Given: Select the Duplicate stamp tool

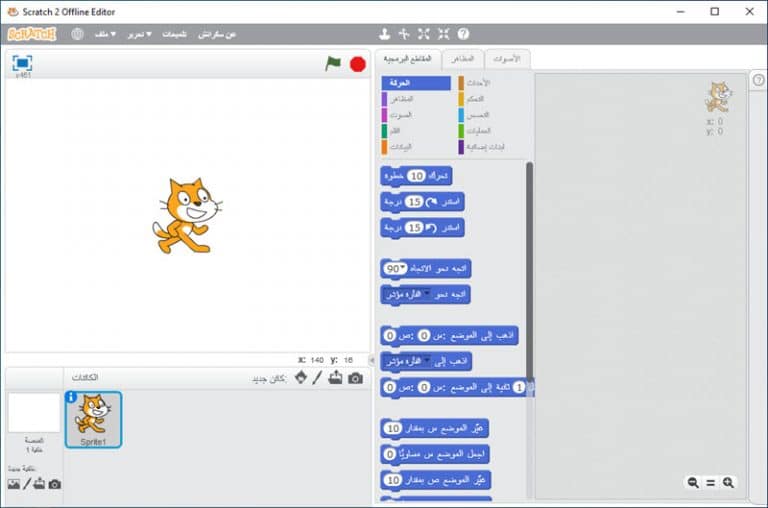Looking at the screenshot, I should (x=384, y=34).
